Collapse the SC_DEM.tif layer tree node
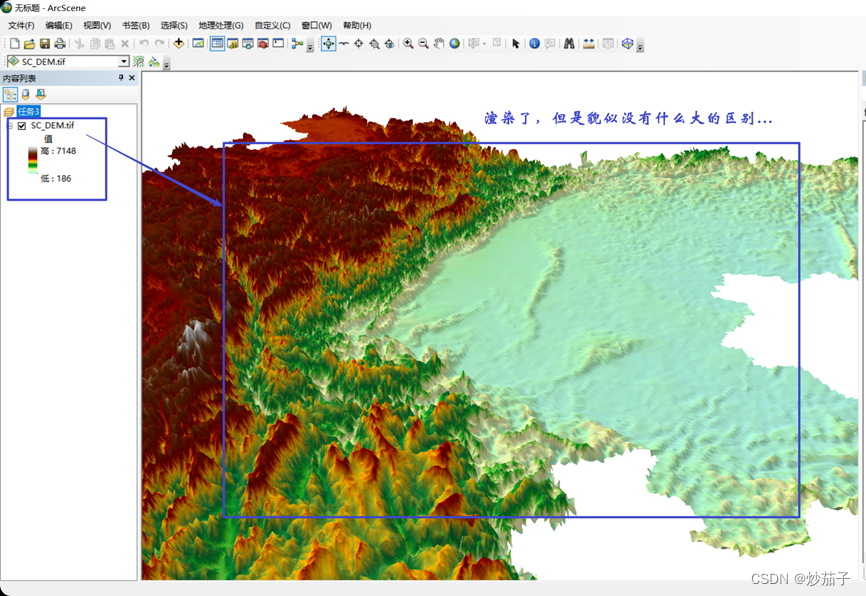The height and width of the screenshot is (596, 866). 9,126
